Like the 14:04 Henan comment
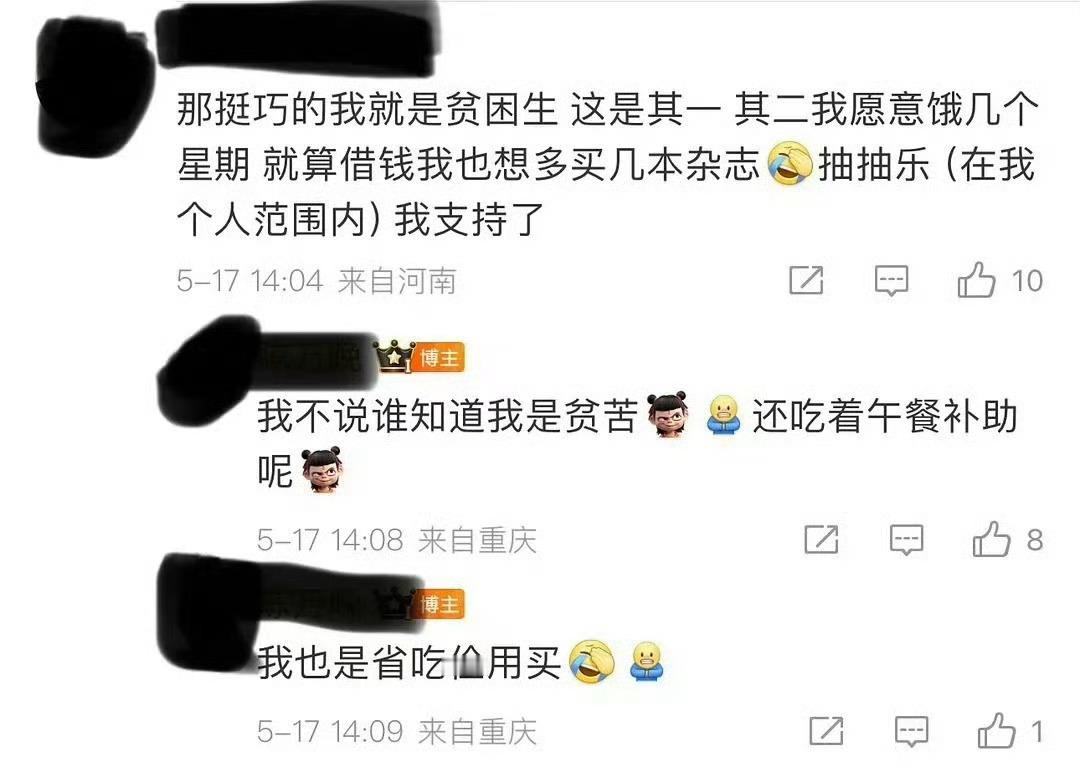The image size is (1080, 778). pyautogui.click(x=976, y=280)
